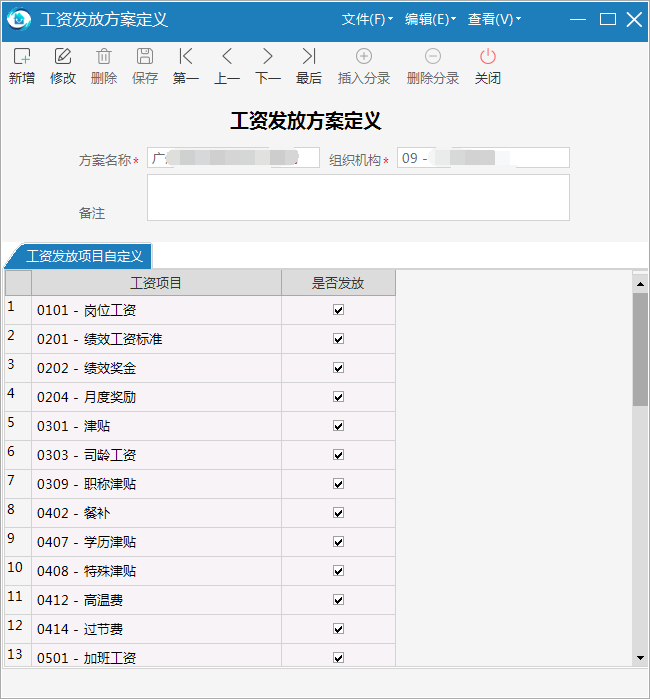This screenshot has height=699, width=650.
Task: Go to previous record with 上一 arrow
Action: (x=227, y=57)
